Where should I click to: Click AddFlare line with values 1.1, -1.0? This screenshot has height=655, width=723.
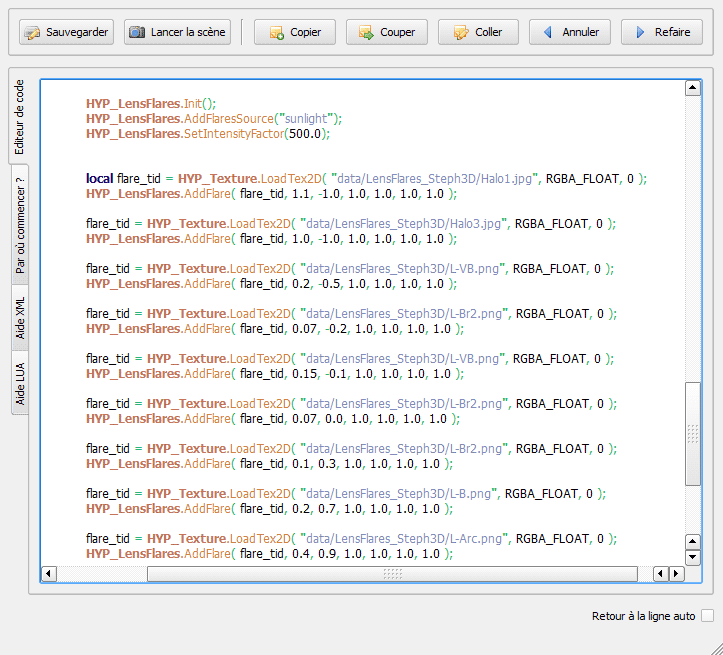(271, 194)
